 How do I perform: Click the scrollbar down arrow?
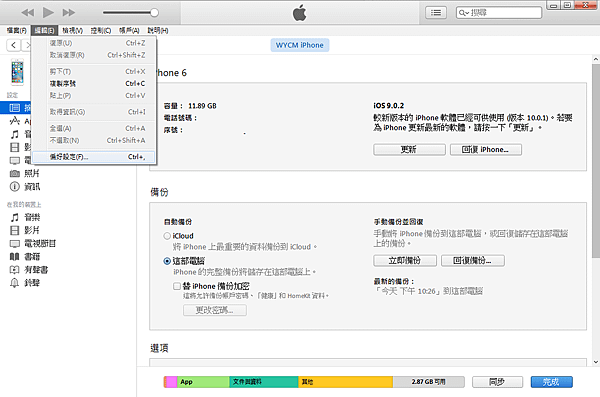[596, 362]
